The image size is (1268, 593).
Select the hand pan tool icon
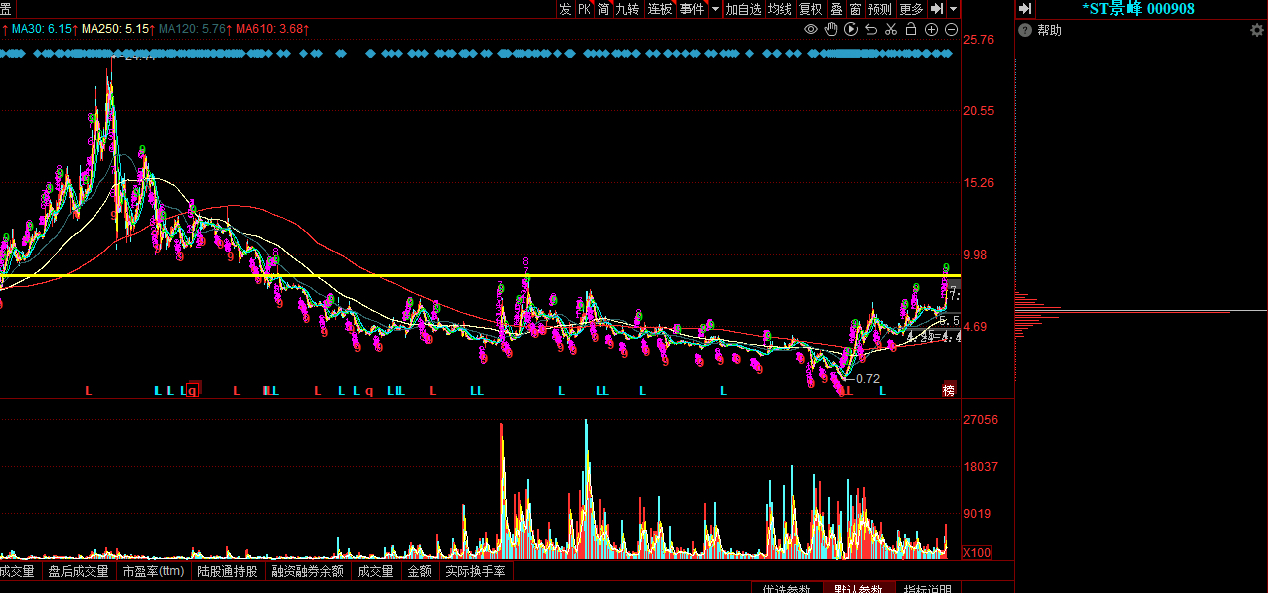coord(831,29)
